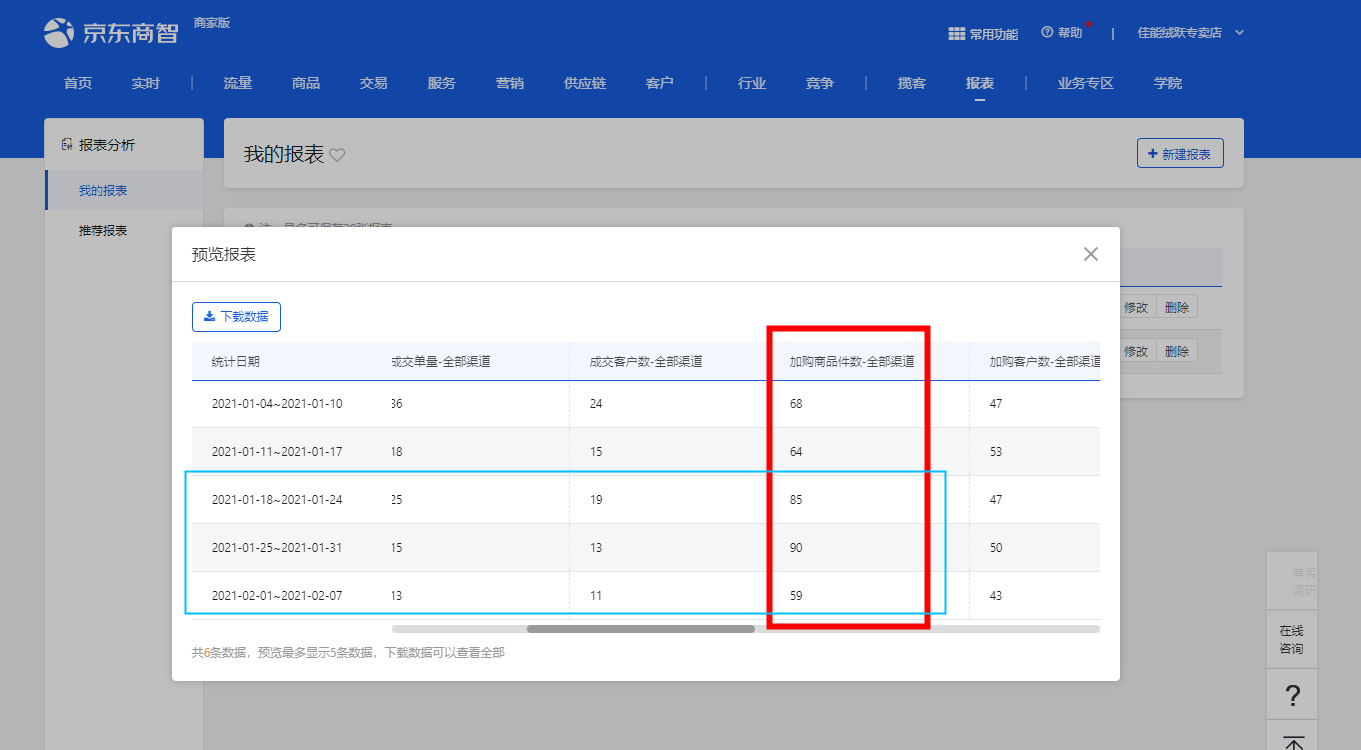Click date 2021-01-25~2021-01-31 row
The image size is (1361, 750).
[x=277, y=548]
